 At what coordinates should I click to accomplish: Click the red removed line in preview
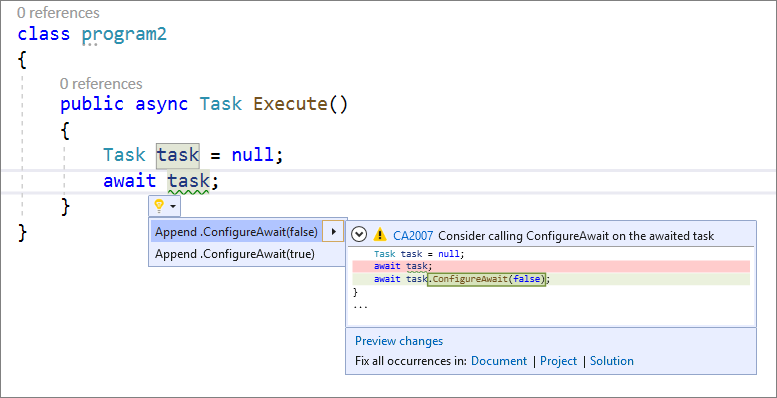click(x=551, y=267)
